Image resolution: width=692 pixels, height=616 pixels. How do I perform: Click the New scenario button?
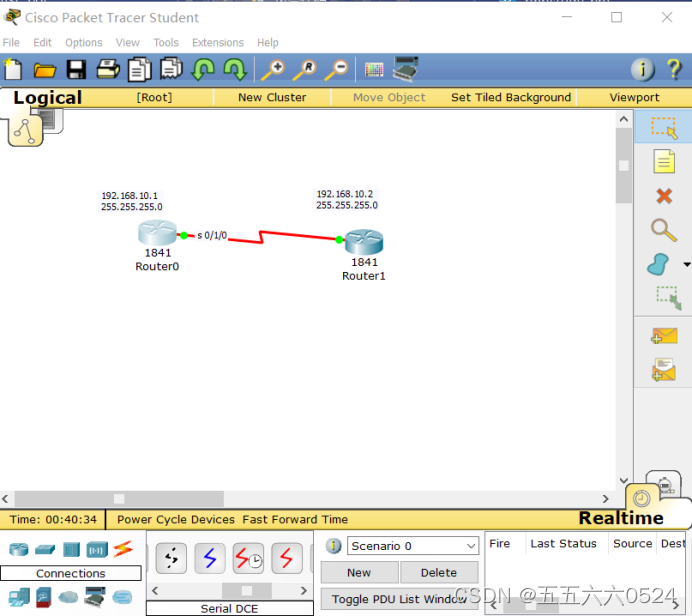[x=359, y=572]
